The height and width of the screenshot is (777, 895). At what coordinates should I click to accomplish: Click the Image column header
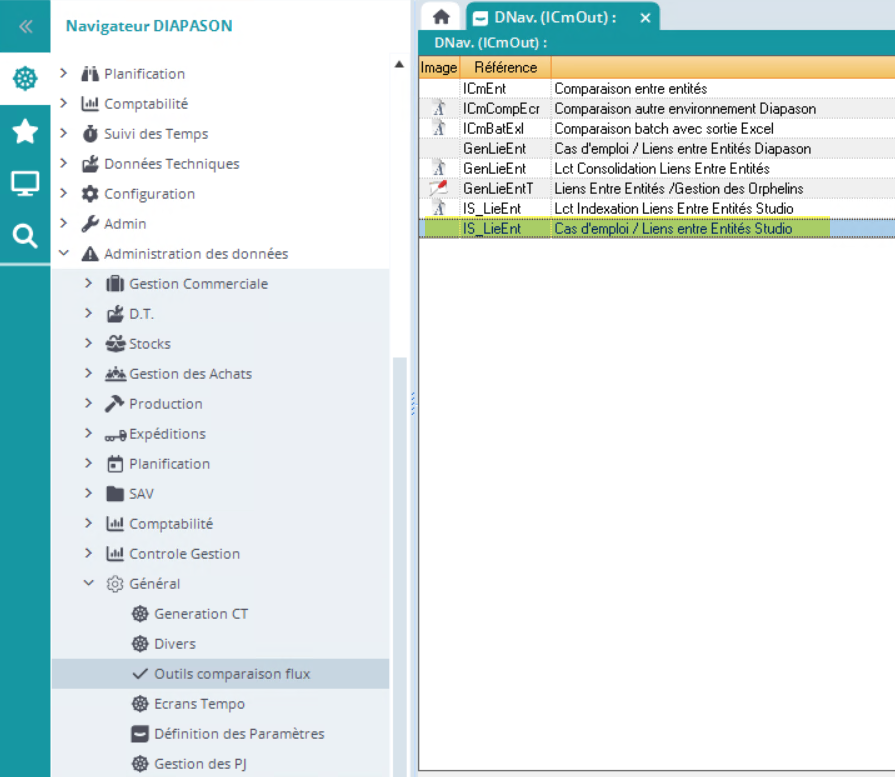(x=438, y=68)
